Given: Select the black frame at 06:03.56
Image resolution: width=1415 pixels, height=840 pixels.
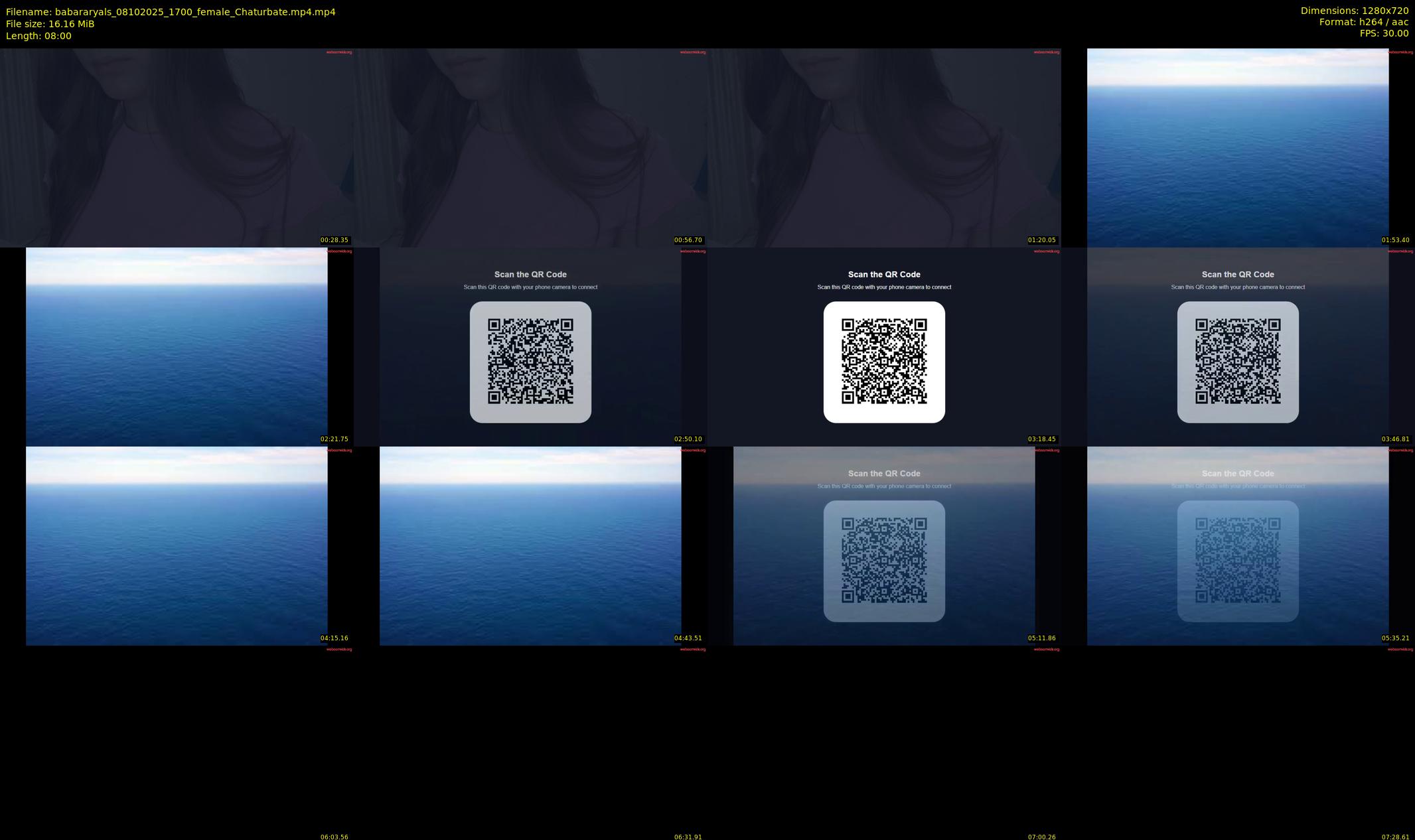Looking at the screenshot, I should (x=177, y=743).
